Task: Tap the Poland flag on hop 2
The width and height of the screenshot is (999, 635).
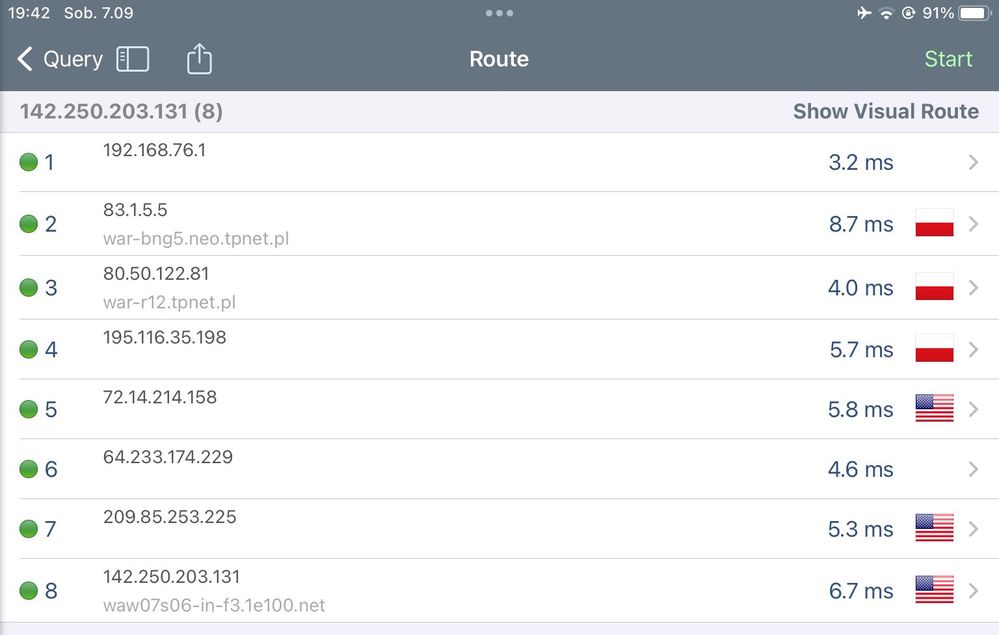Action: pos(934,224)
